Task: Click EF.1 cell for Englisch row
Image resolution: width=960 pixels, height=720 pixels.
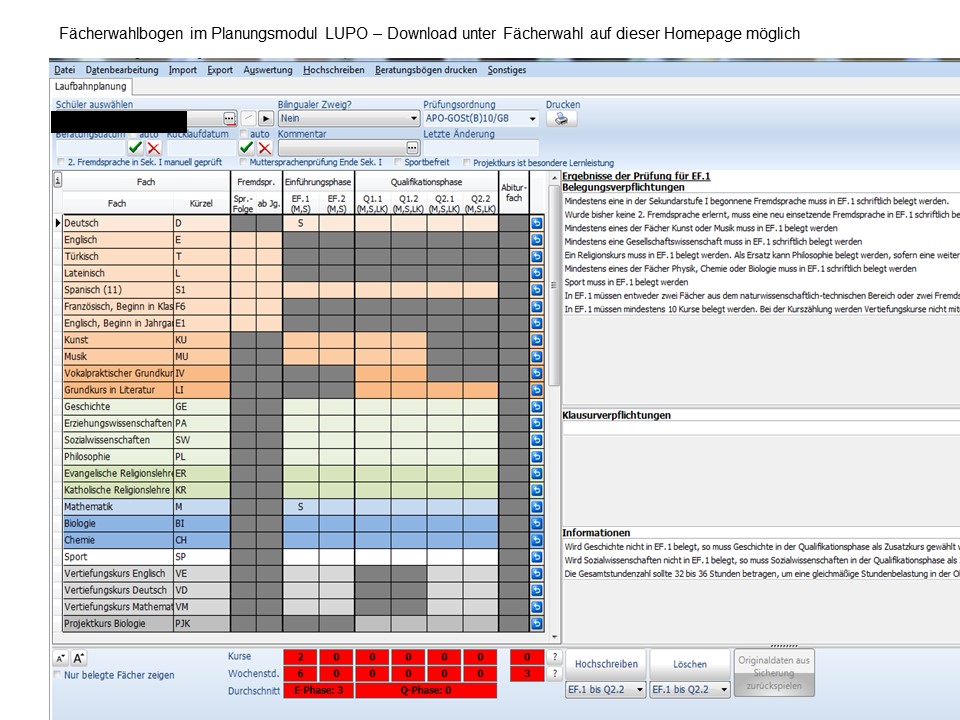Action: coord(300,240)
